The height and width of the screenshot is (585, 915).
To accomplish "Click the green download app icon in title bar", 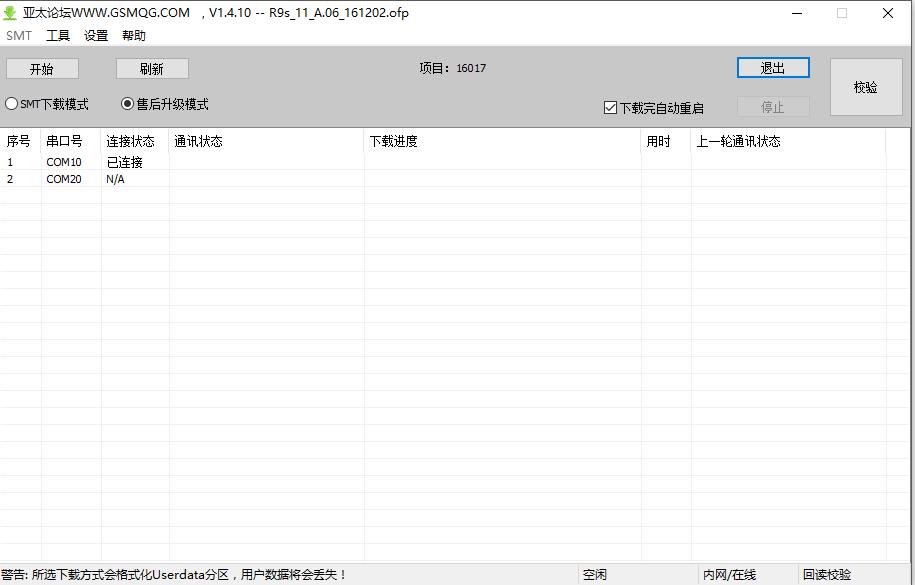I will click(11, 13).
